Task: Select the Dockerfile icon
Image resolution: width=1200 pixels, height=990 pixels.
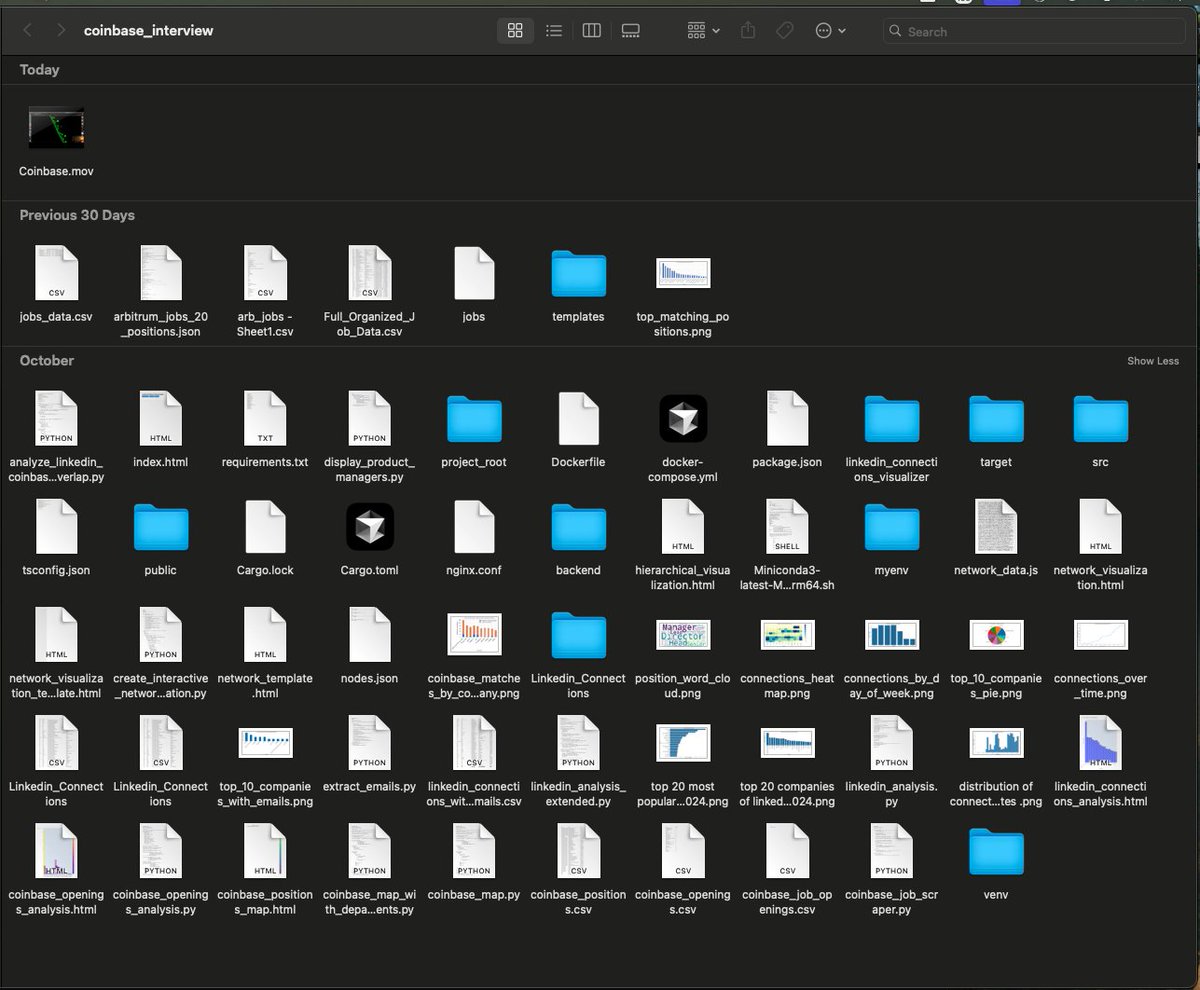Action: [x=578, y=418]
